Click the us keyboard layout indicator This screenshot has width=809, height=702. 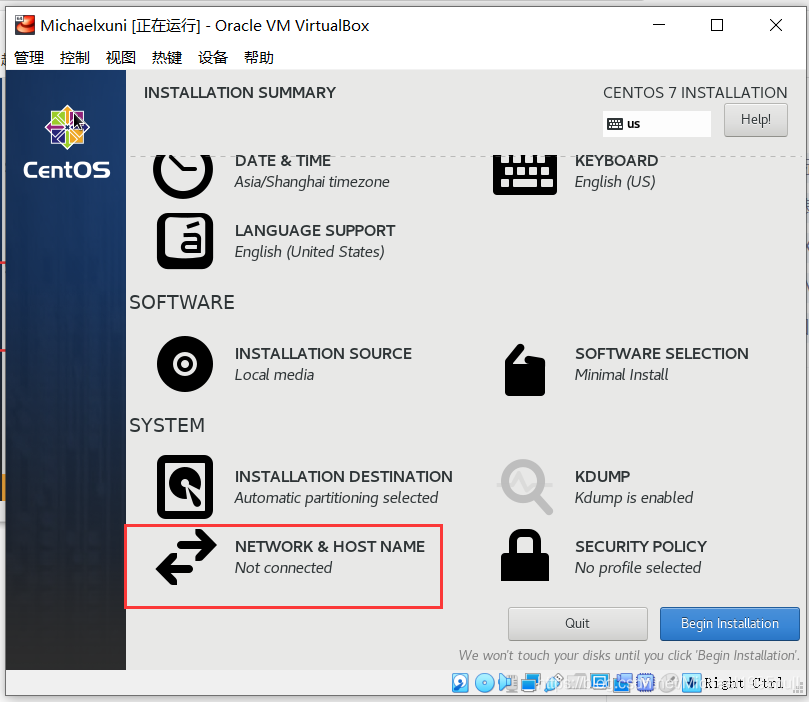(x=656, y=124)
